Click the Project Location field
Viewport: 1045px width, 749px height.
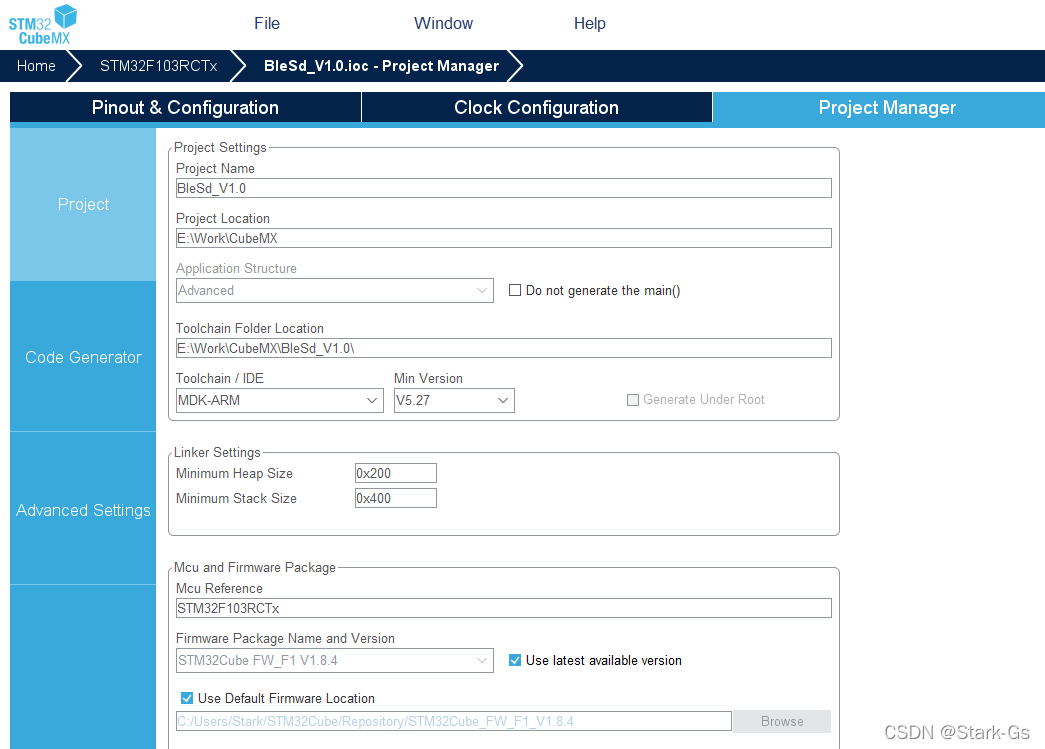(503, 238)
